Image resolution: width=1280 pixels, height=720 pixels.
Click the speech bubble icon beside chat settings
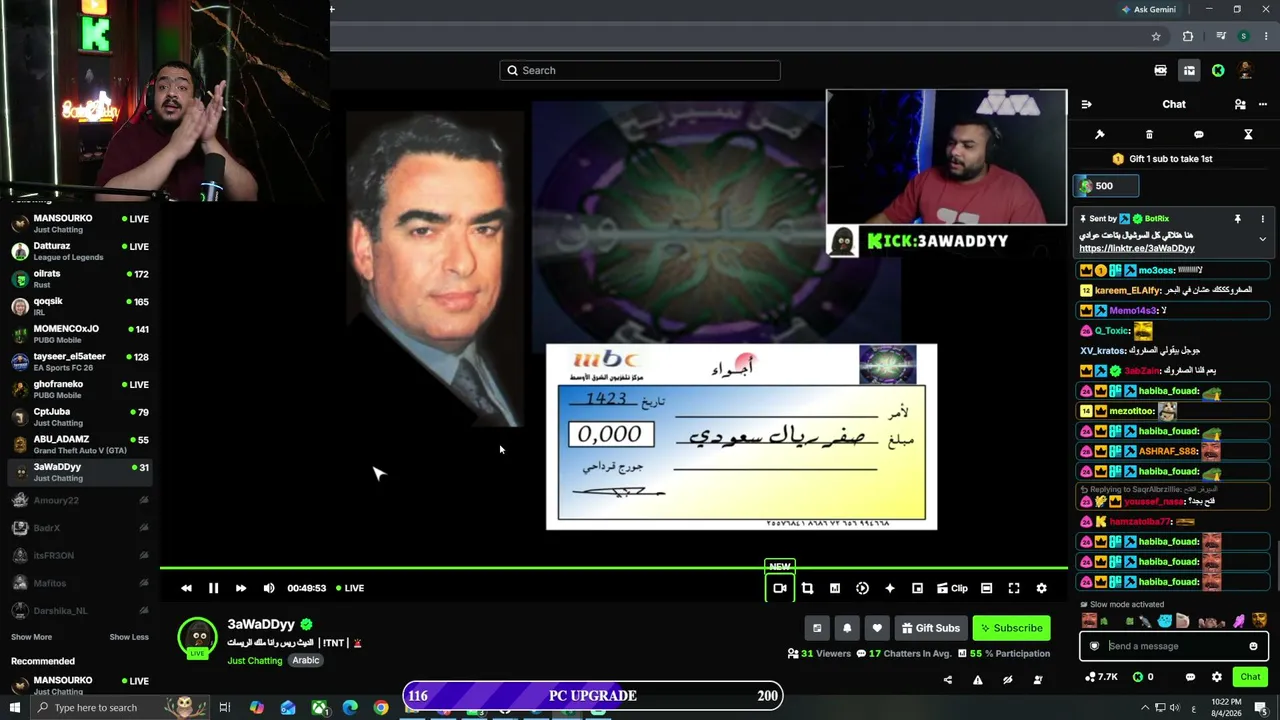tap(1190, 677)
